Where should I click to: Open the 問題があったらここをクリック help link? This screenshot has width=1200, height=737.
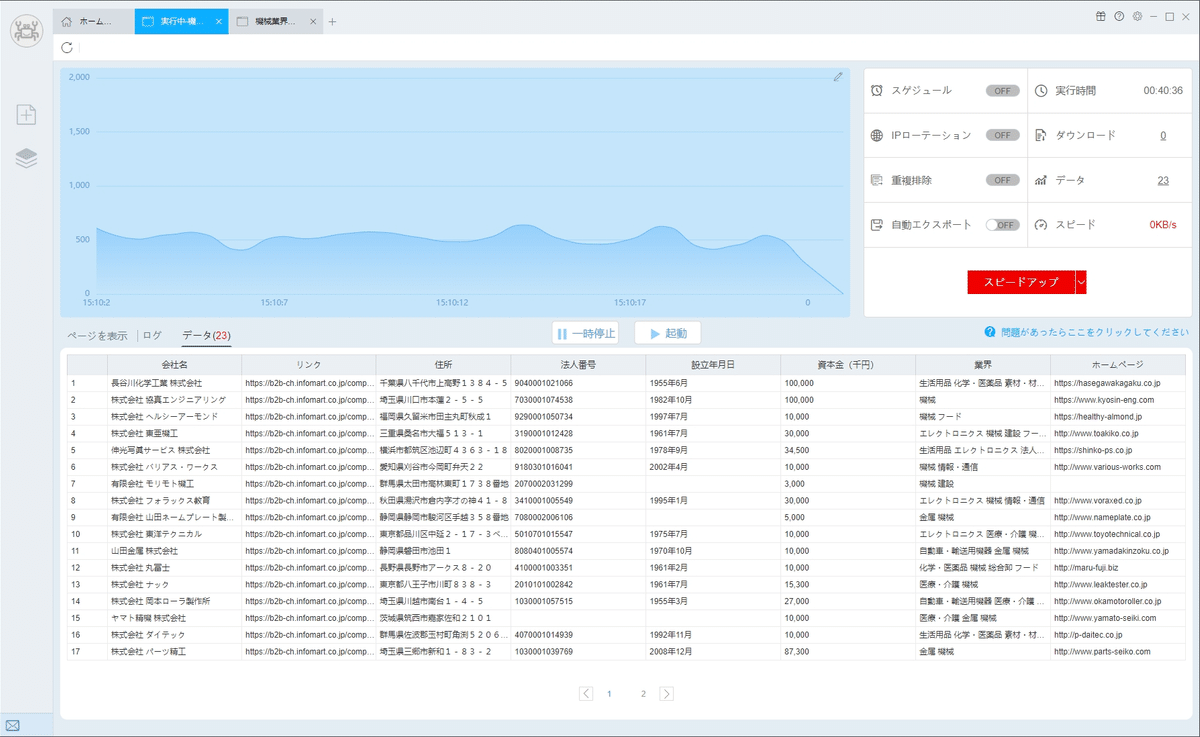[x=1093, y=332]
